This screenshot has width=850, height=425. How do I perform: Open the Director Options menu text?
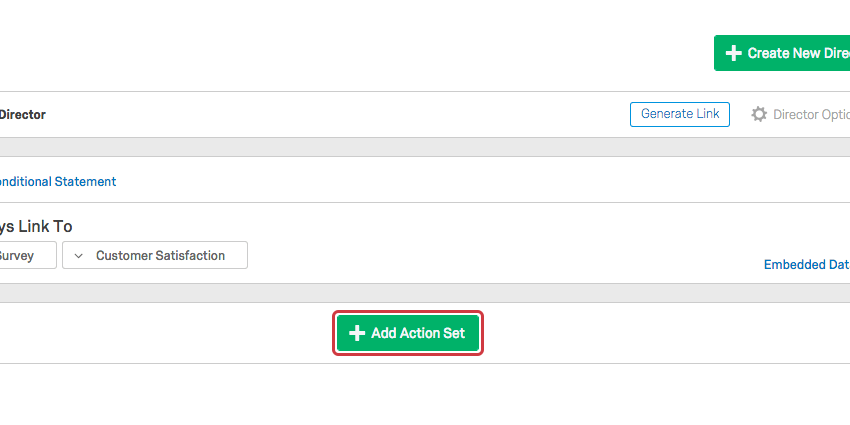811,115
